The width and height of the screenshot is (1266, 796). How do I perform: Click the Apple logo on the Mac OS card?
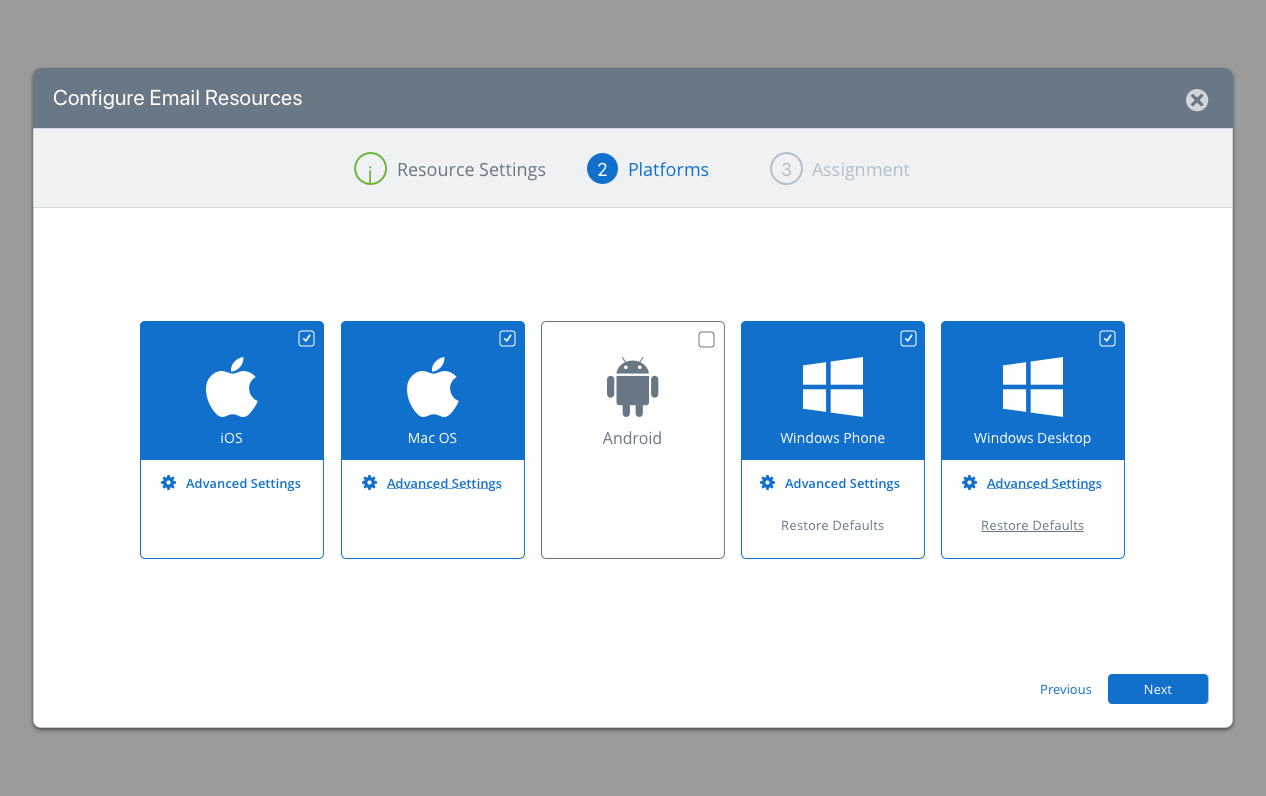(x=433, y=388)
